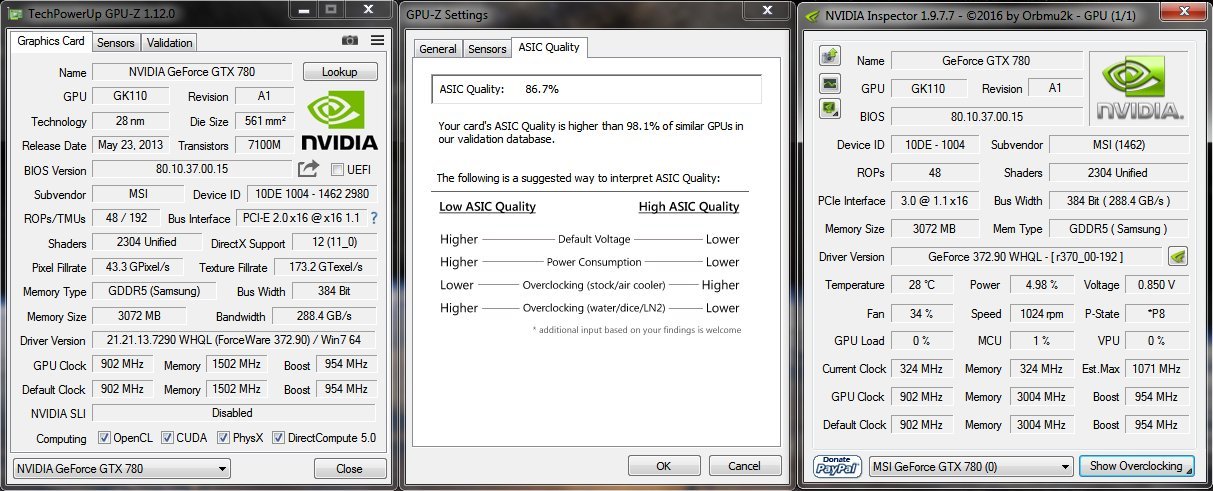This screenshot has height=491, width=1213.
Task: Toggle the DirectCompute 5.0 checkbox
Action: 278,438
